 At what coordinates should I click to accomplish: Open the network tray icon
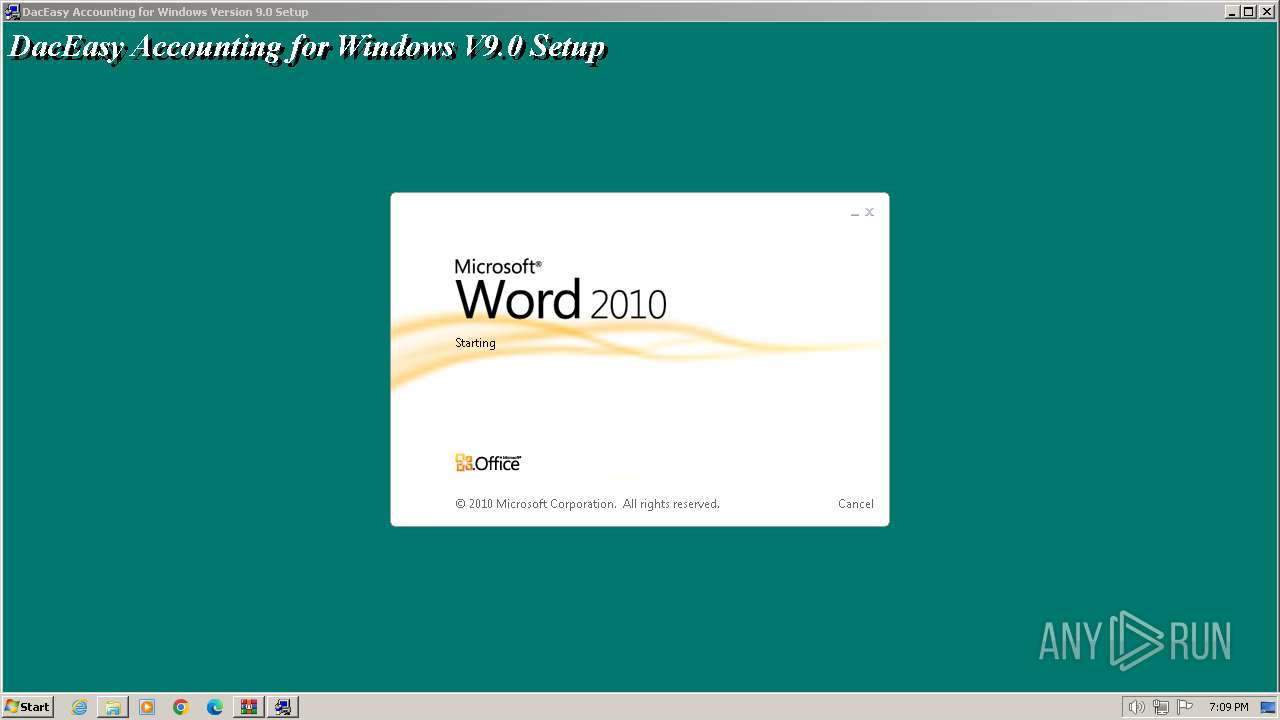coord(1161,707)
